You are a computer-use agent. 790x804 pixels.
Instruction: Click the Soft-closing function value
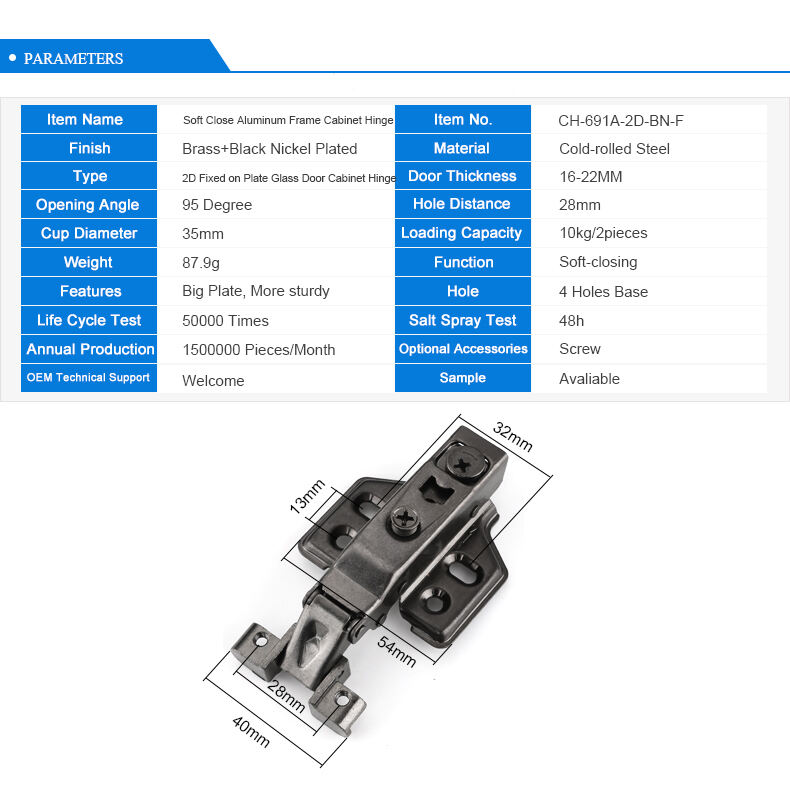tap(597, 262)
